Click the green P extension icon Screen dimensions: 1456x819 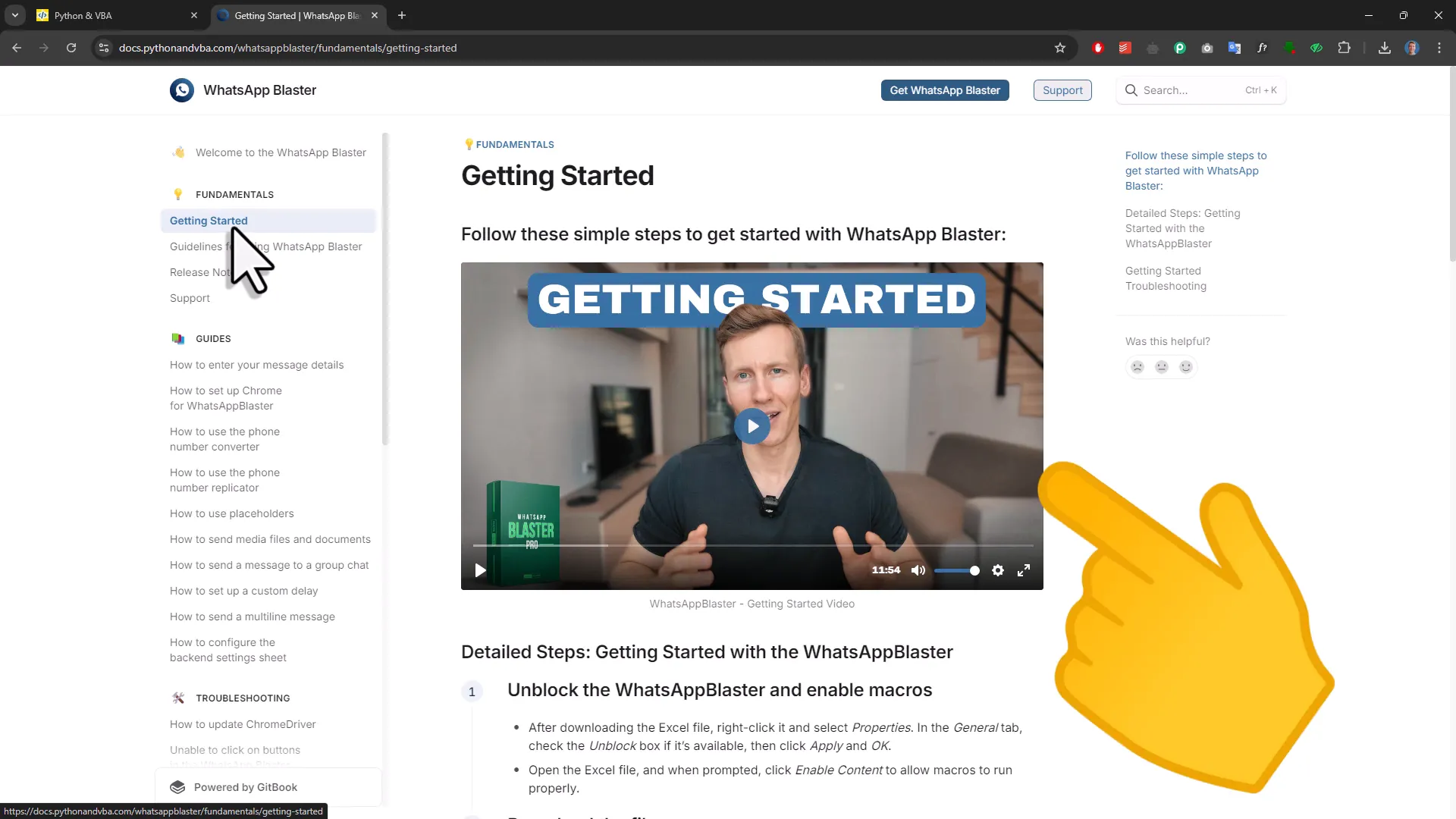pyautogui.click(x=1180, y=48)
